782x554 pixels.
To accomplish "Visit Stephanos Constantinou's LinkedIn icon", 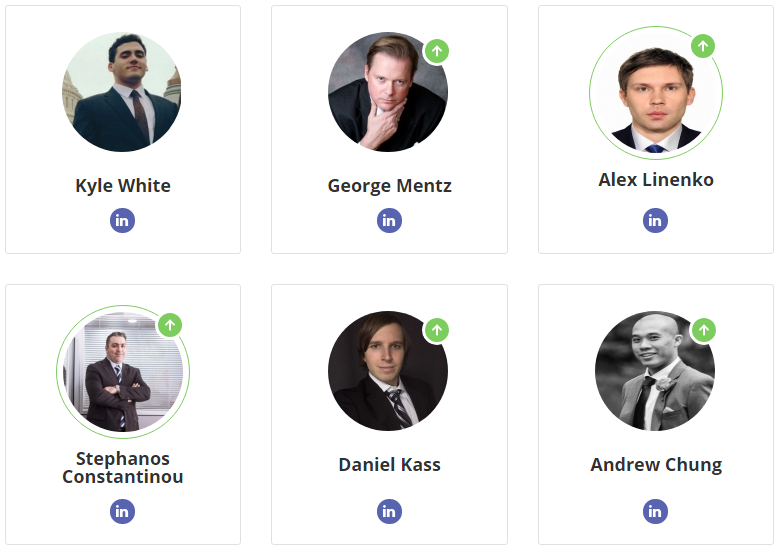I will coord(122,512).
